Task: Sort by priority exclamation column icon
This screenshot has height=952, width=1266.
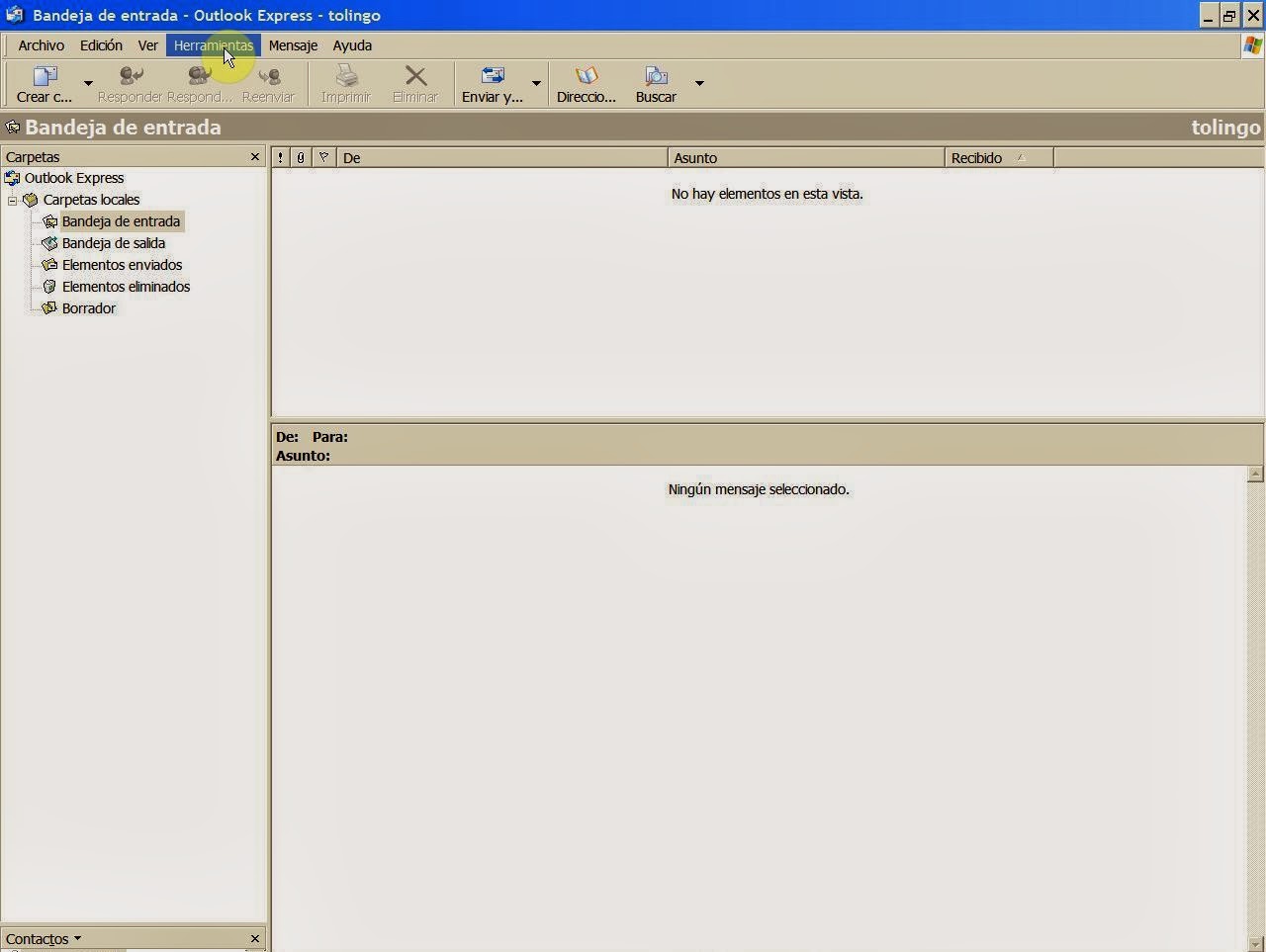Action: [x=281, y=158]
